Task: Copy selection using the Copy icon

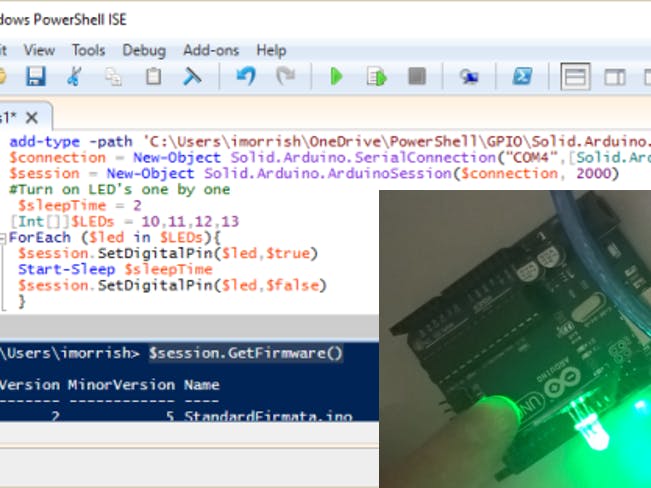Action: [113, 77]
